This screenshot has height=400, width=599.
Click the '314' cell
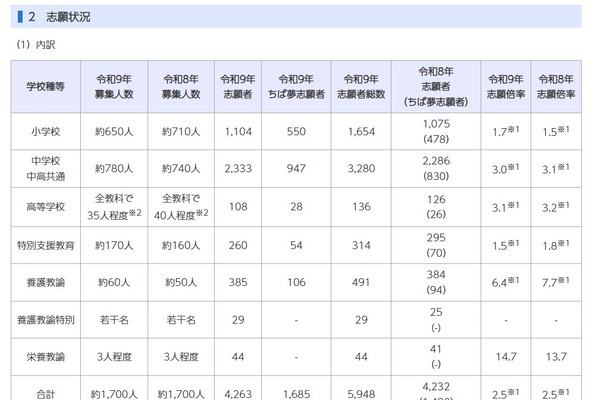(361, 245)
